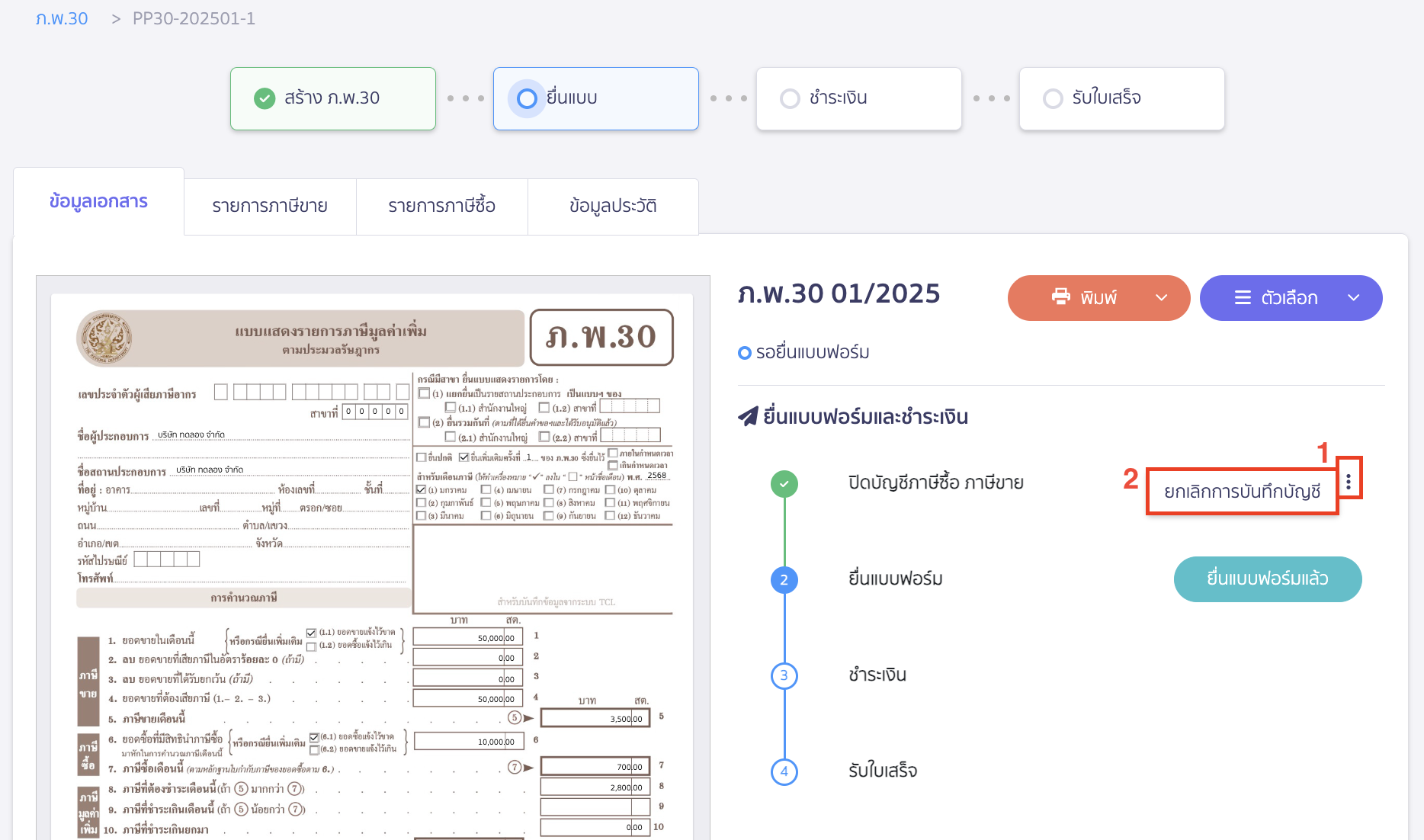
Task: Open the three-dot menu beside ปิดบัญชีภาษีซื้อ ภาษีขาย
Action: point(1349,481)
